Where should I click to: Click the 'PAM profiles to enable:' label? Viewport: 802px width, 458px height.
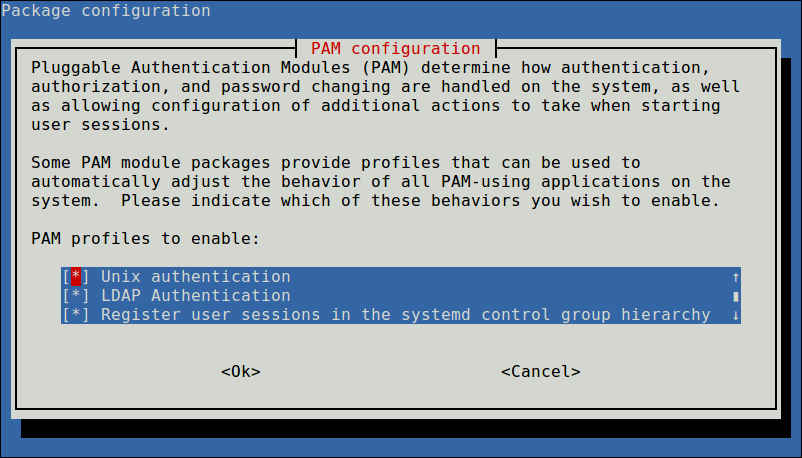tap(145, 239)
